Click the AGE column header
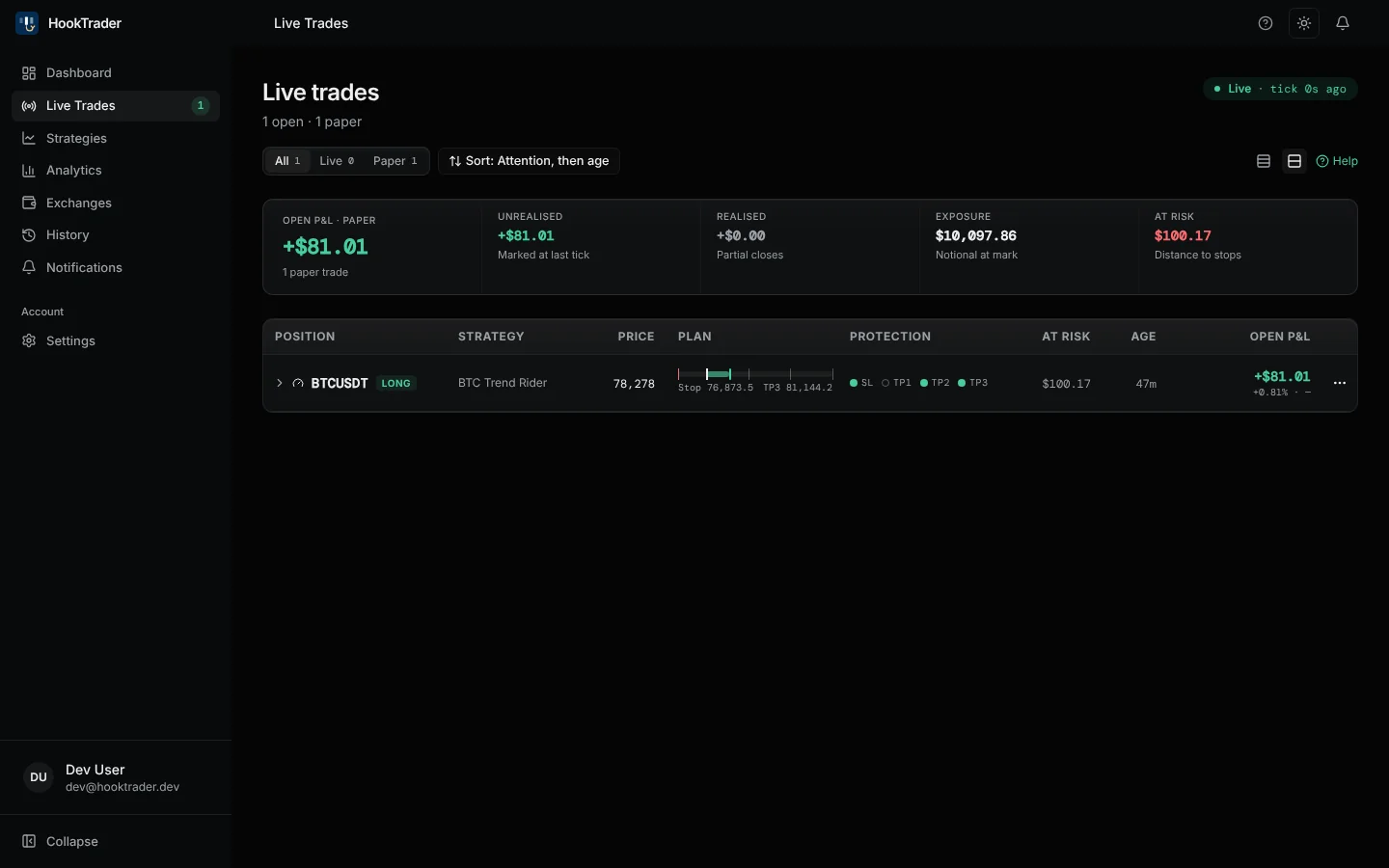This screenshot has height=868, width=1389. click(x=1143, y=337)
